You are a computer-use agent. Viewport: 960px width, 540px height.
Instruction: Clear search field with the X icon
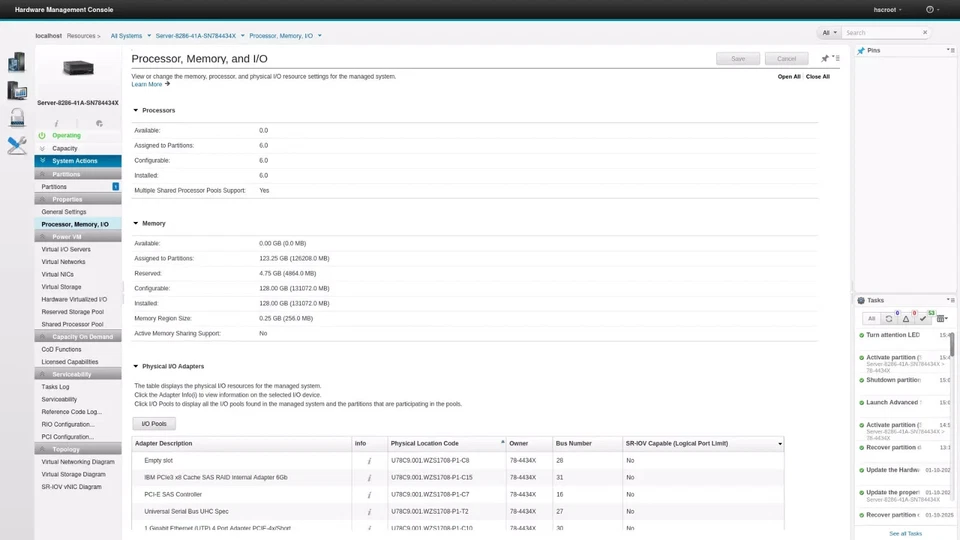tap(924, 32)
